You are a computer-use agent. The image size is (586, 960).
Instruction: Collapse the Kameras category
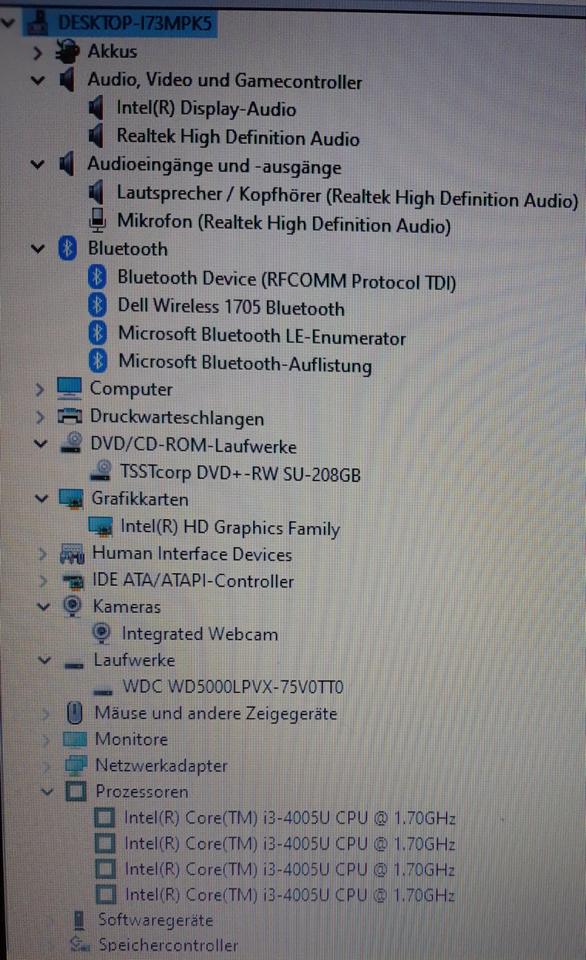pyautogui.click(x=43, y=607)
